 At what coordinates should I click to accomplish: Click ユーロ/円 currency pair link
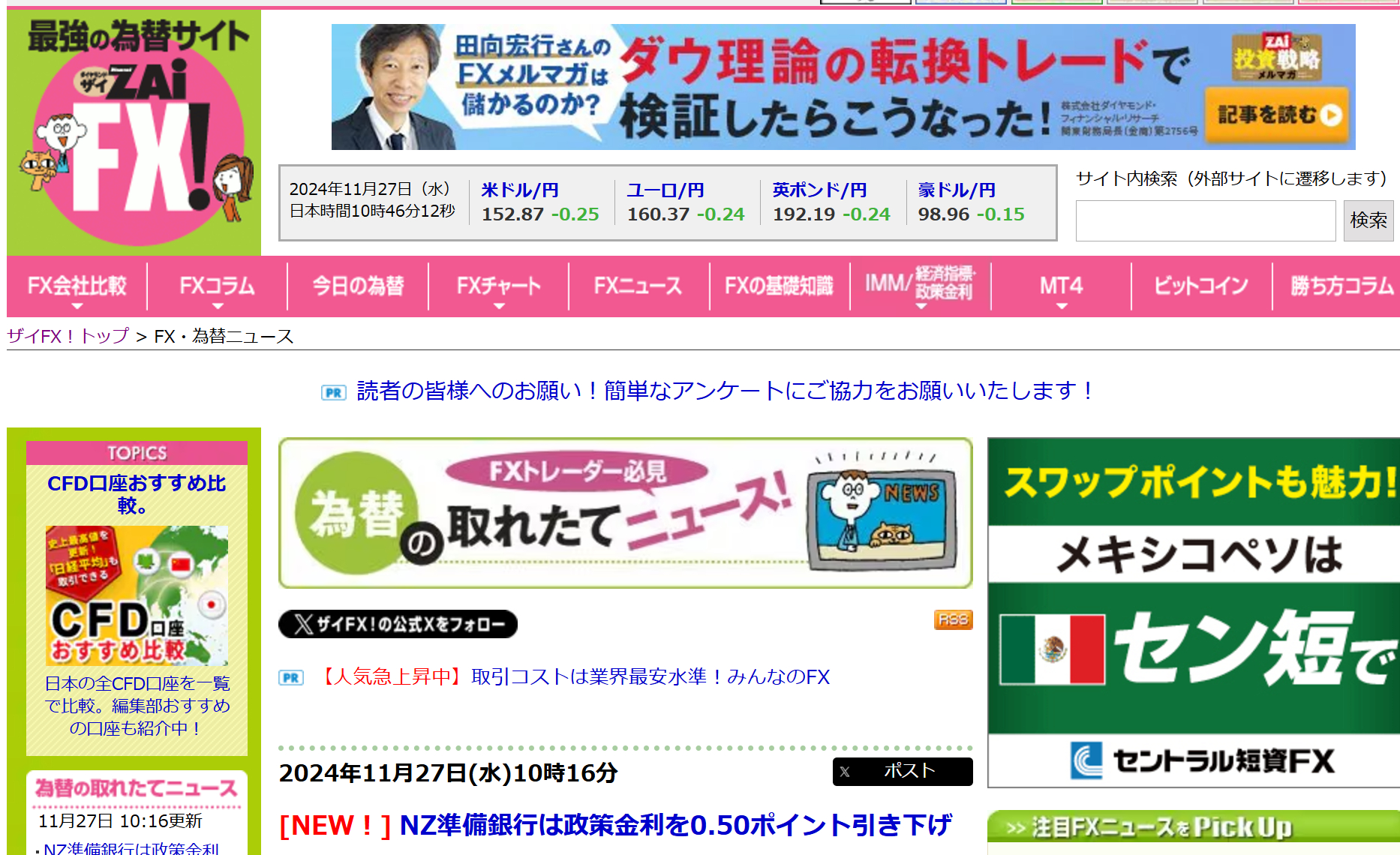point(665,190)
